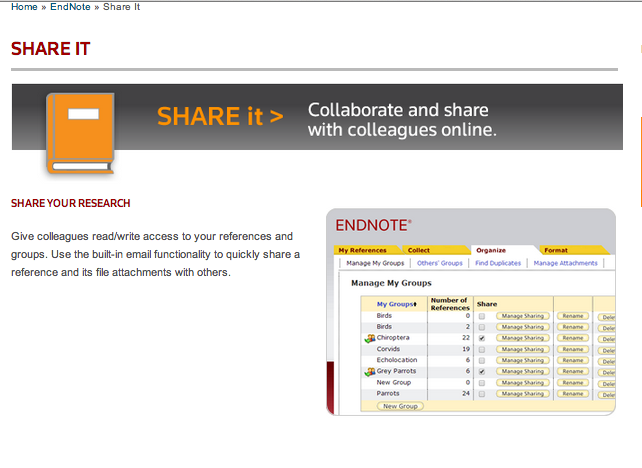Click the 'Parrots' group name in last row
The width and height of the screenshot is (642, 468).
tap(388, 393)
